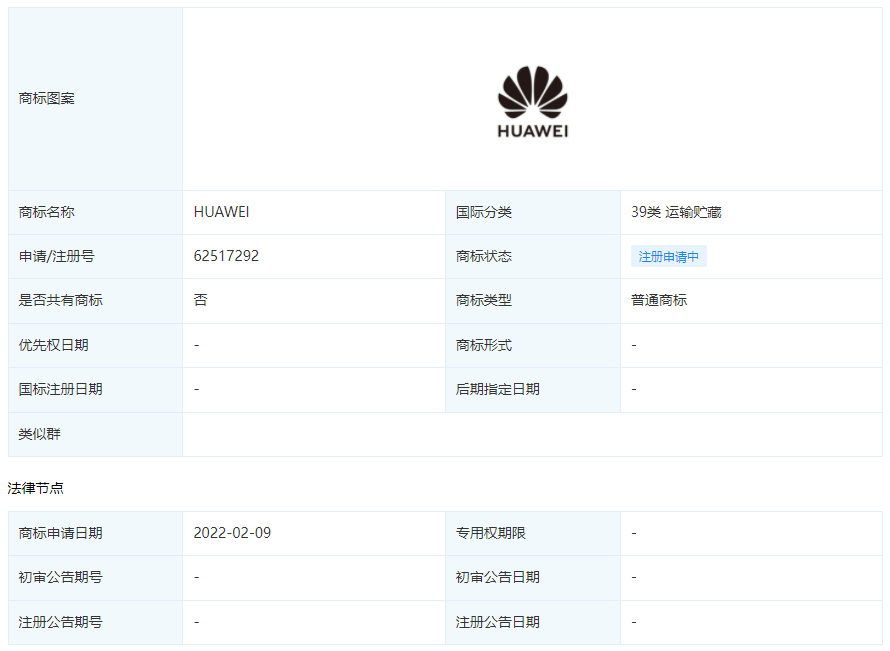This screenshot has width=890, height=651.
Task: Select the 39类 运输贮藏 classification value
Action: click(676, 212)
